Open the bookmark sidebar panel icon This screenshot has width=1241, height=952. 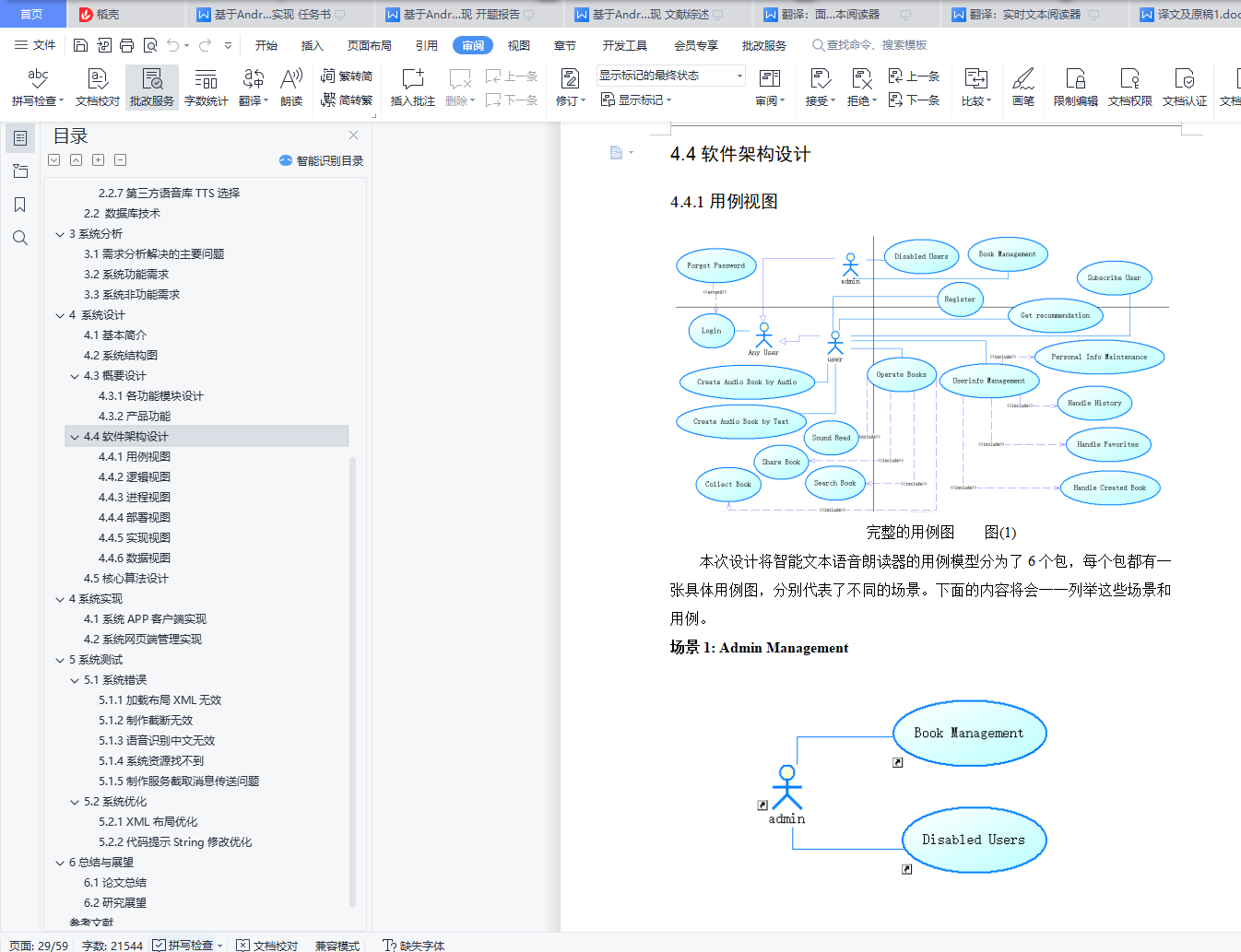[x=20, y=205]
